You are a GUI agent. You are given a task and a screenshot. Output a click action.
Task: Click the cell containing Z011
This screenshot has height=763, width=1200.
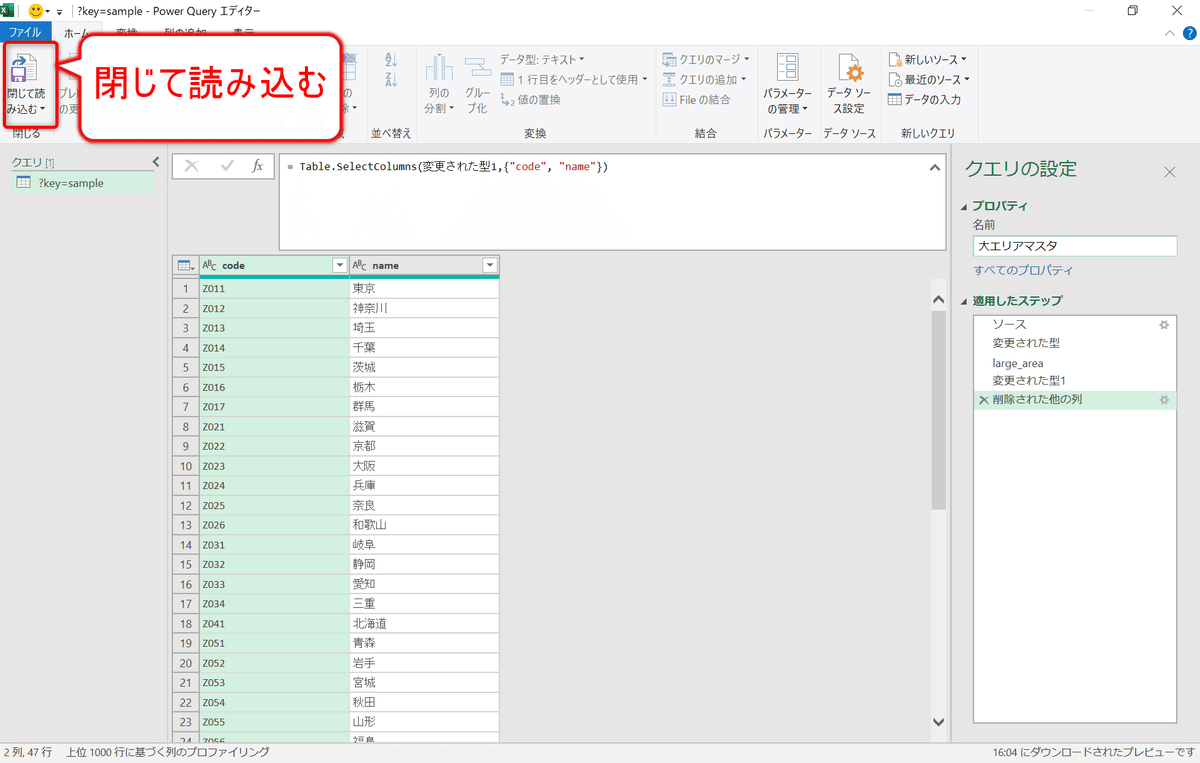coord(274,288)
